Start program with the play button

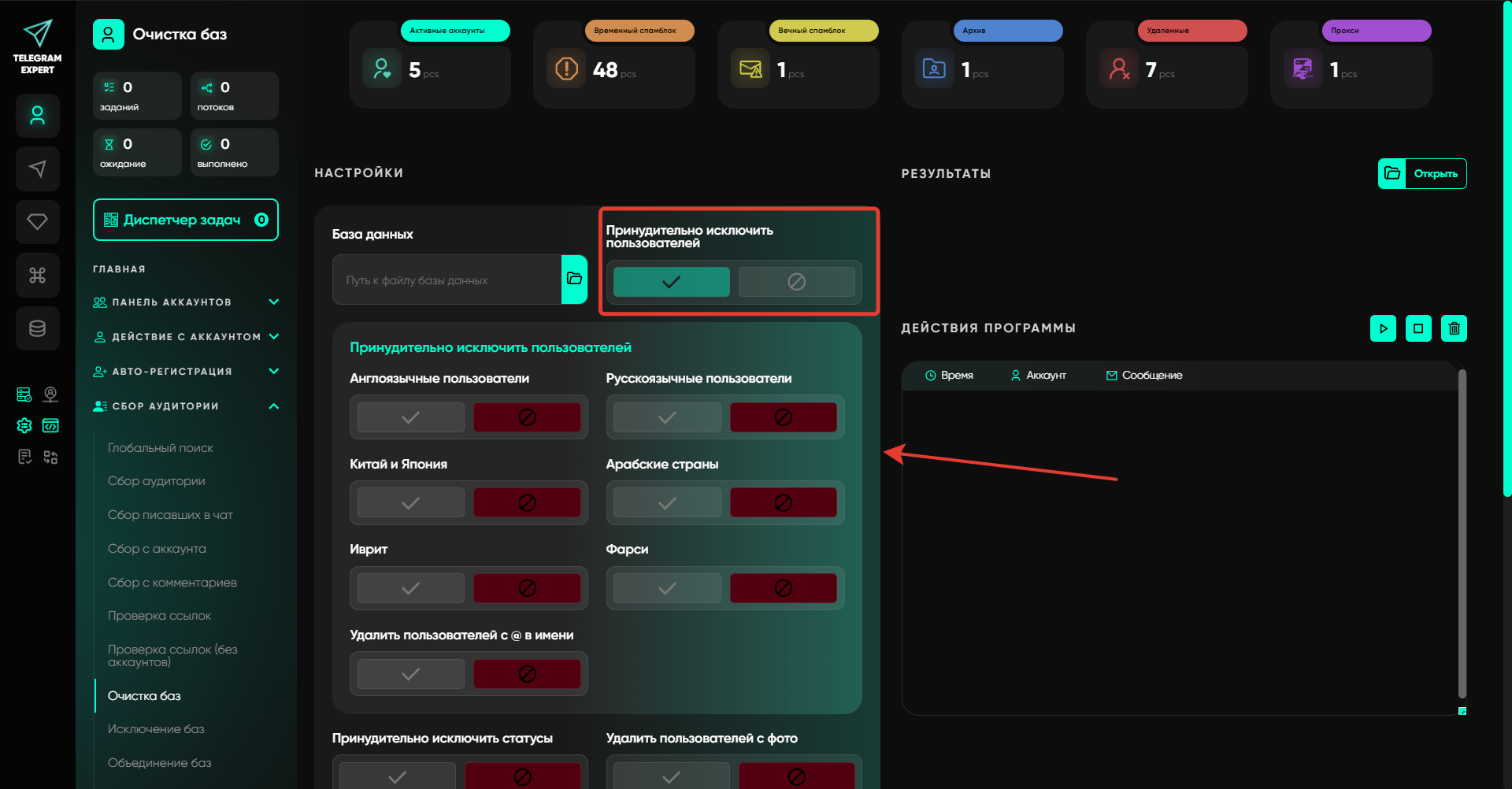[1383, 328]
